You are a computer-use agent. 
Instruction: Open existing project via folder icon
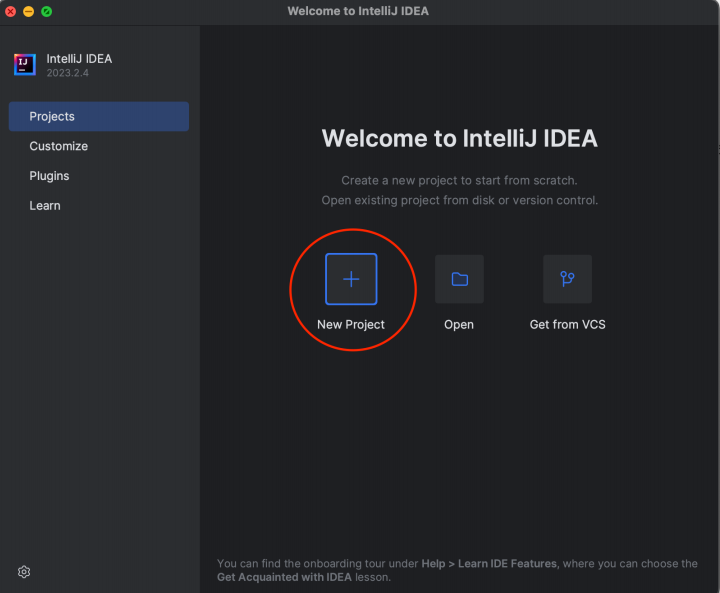coord(459,279)
